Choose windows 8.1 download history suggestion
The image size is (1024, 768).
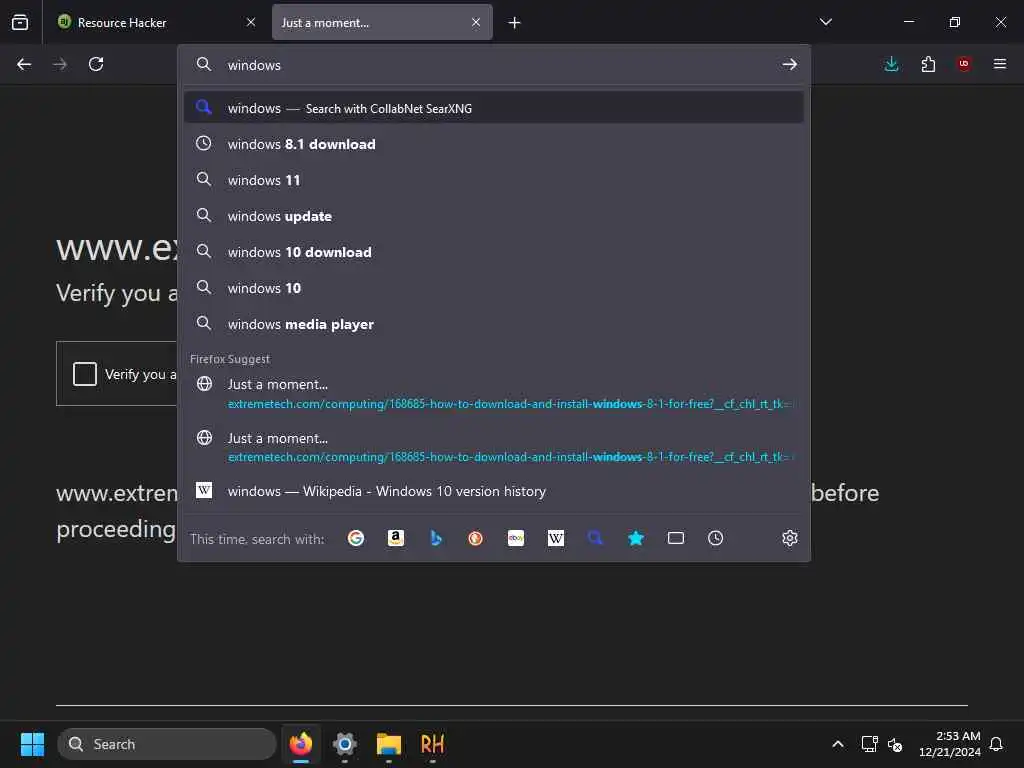click(x=494, y=144)
